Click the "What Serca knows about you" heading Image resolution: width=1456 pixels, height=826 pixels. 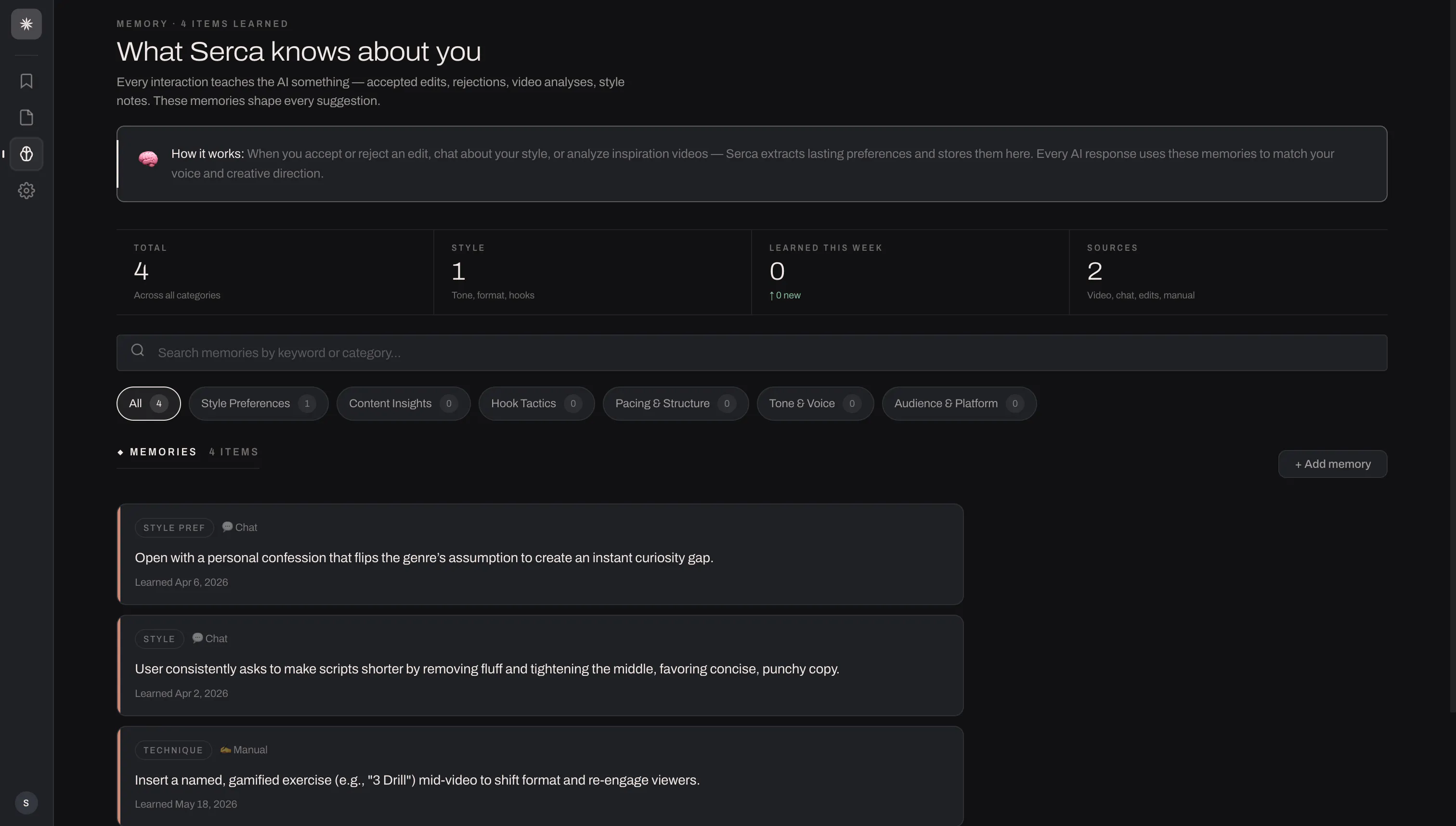pos(299,52)
